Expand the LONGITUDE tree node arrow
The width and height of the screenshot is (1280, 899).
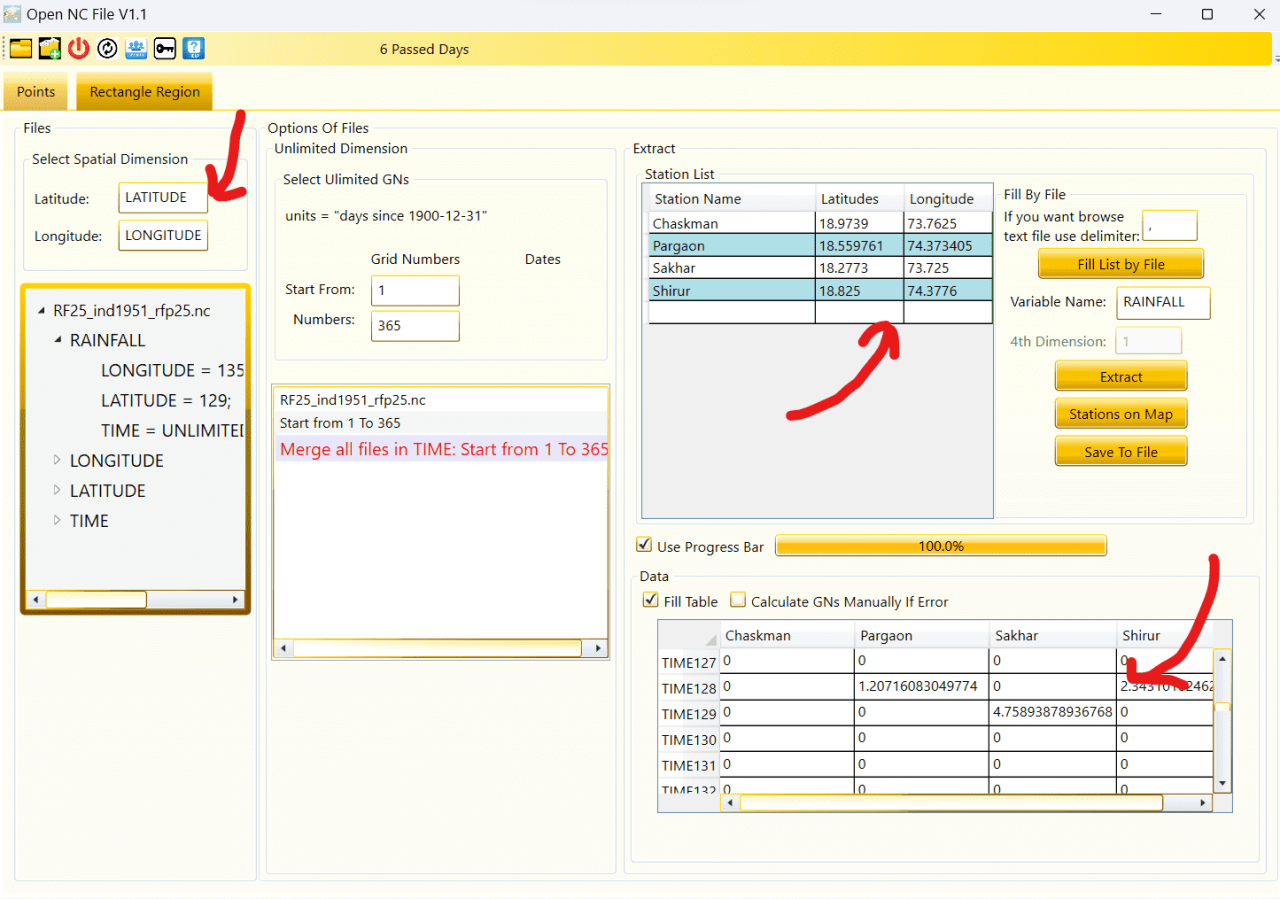tap(58, 461)
